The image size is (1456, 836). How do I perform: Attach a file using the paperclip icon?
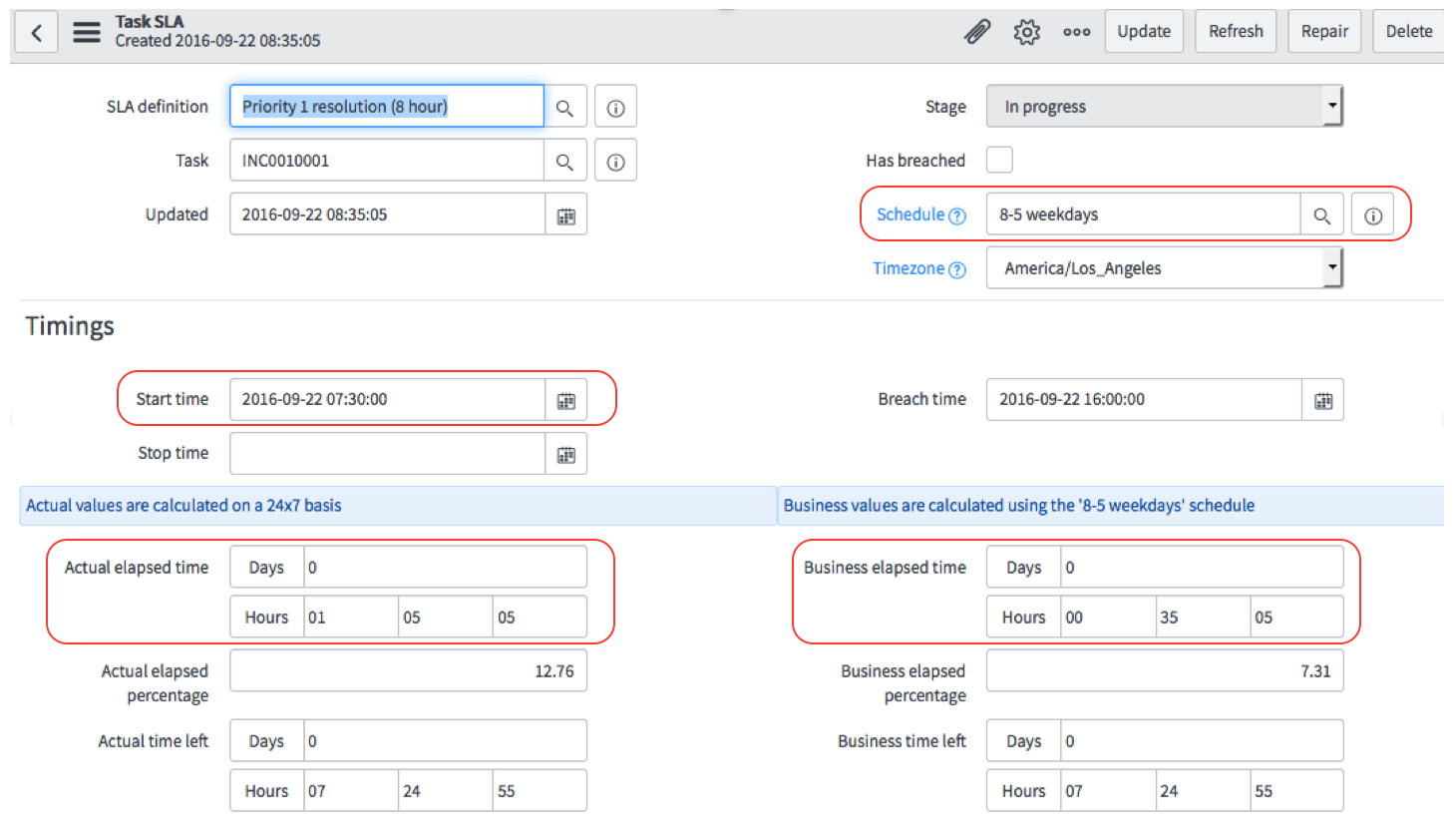click(x=977, y=31)
